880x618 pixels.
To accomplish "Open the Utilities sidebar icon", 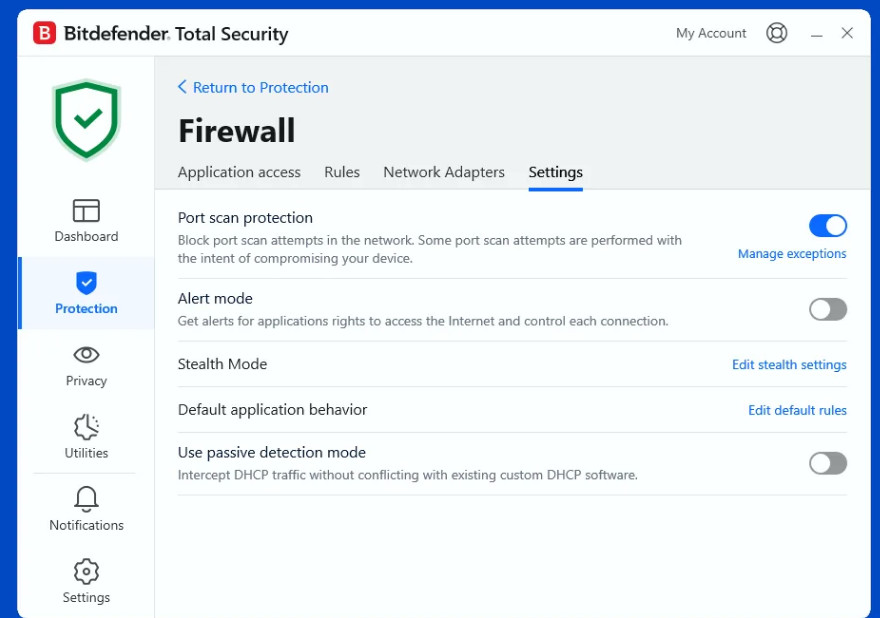I will 86,427.
